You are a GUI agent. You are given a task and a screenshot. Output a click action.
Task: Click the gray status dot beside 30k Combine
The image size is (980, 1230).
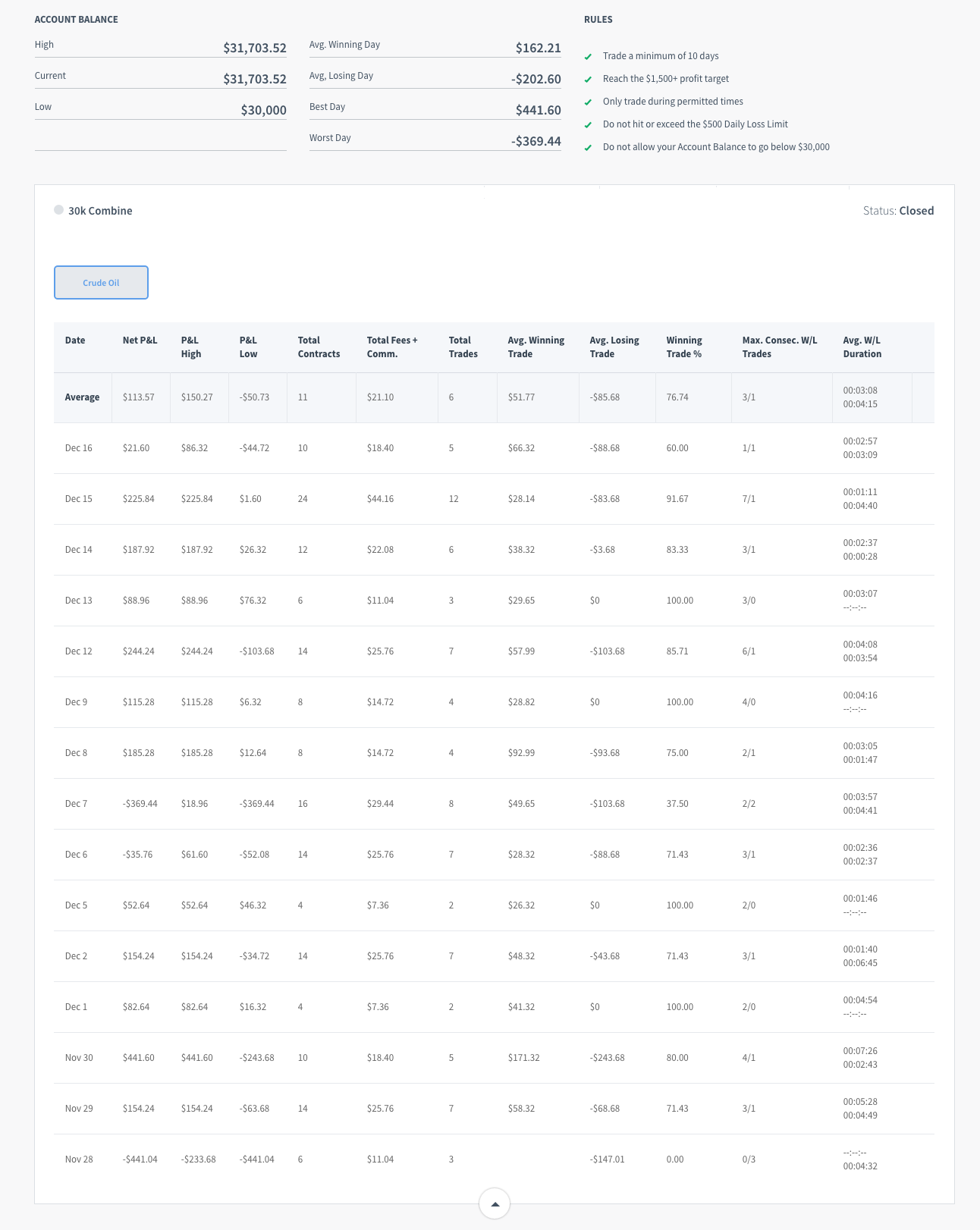[58, 210]
